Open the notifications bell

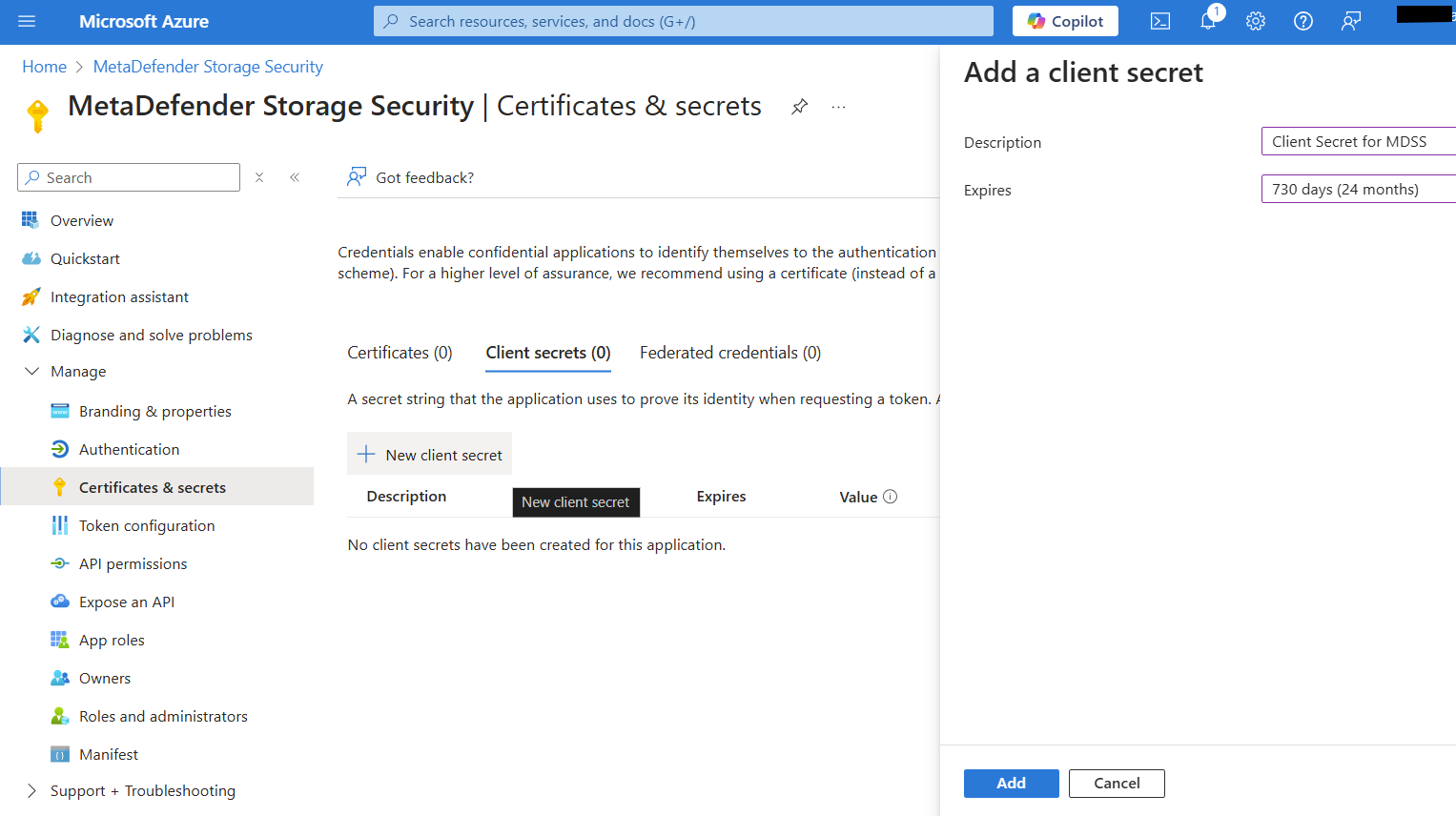coord(1208,21)
